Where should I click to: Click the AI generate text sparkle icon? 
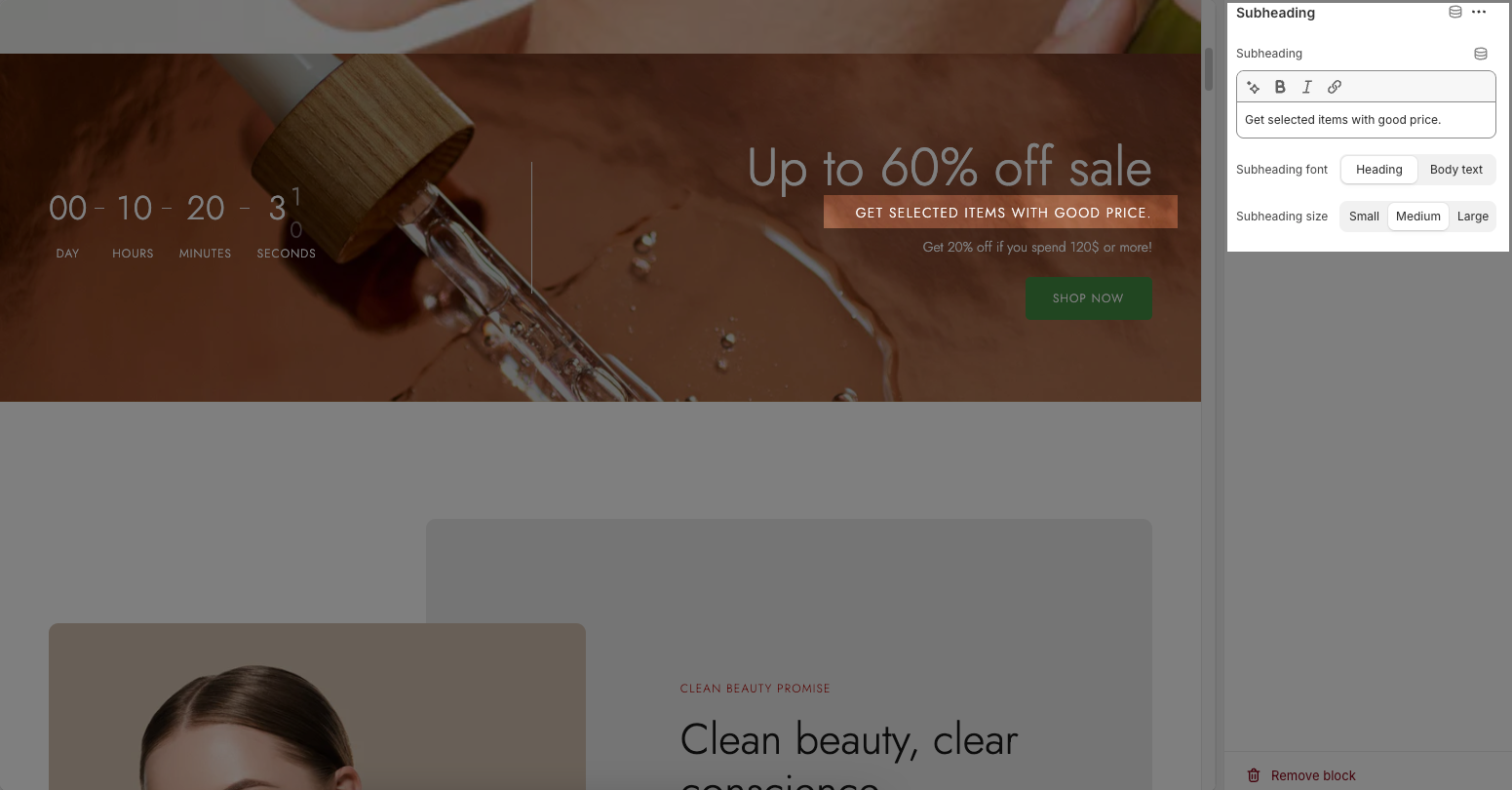click(1254, 88)
